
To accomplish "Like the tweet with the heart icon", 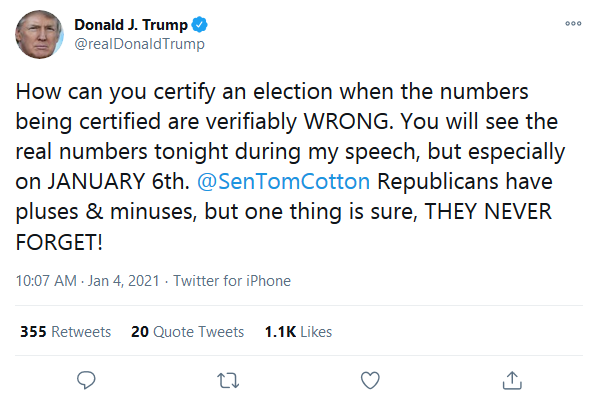I will pyautogui.click(x=370, y=380).
